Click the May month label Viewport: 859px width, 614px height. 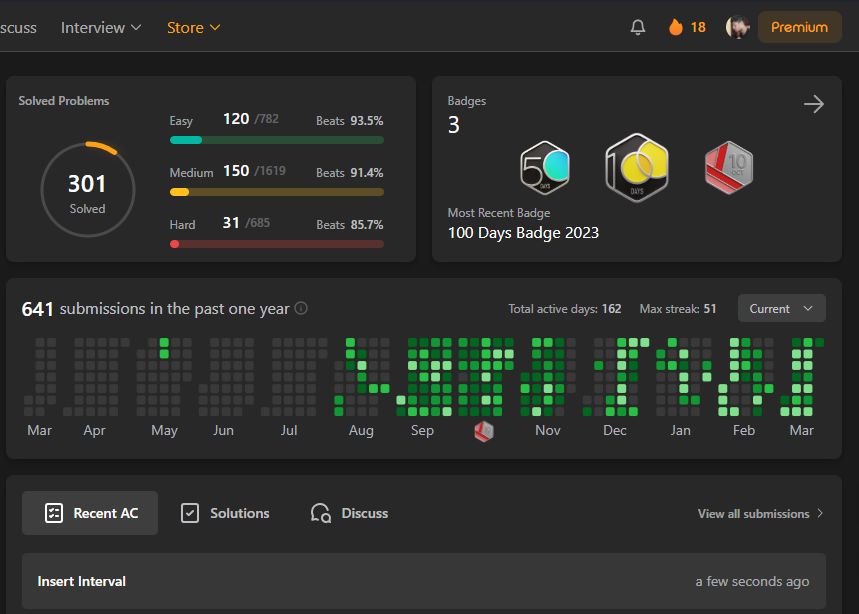tap(164, 431)
